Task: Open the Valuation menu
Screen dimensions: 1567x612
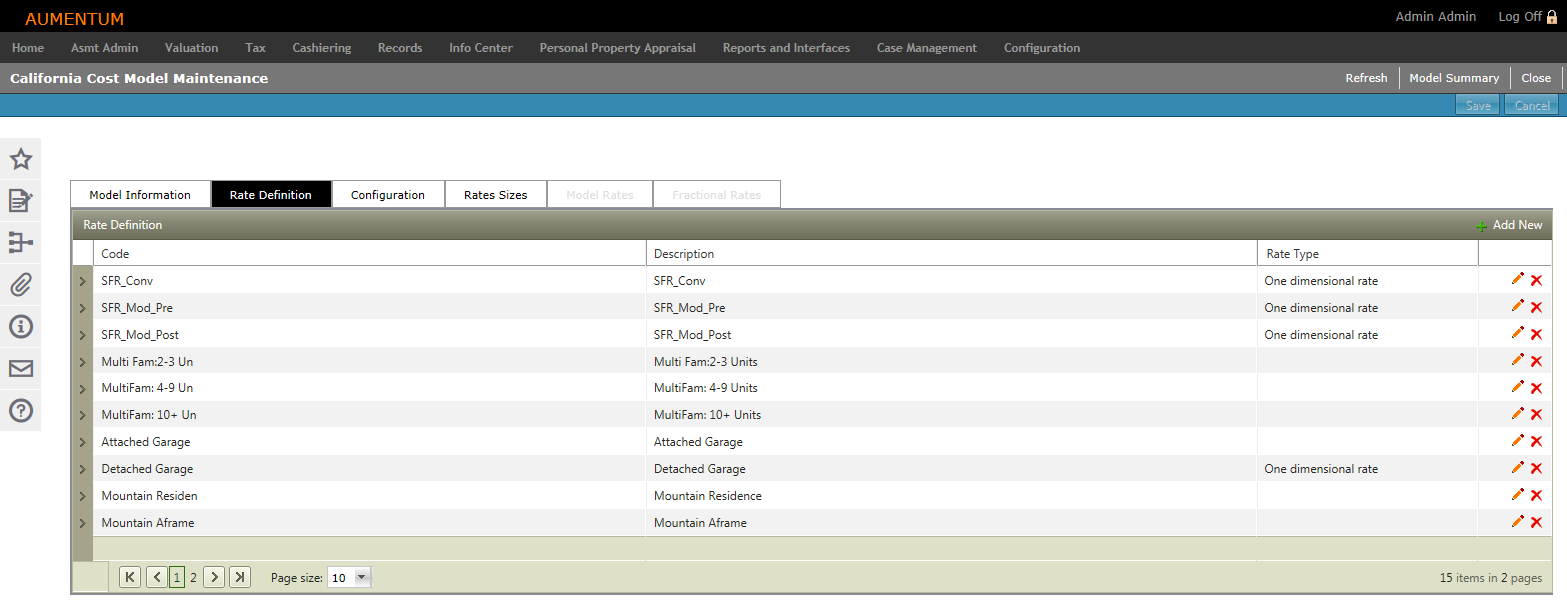Action: point(191,48)
